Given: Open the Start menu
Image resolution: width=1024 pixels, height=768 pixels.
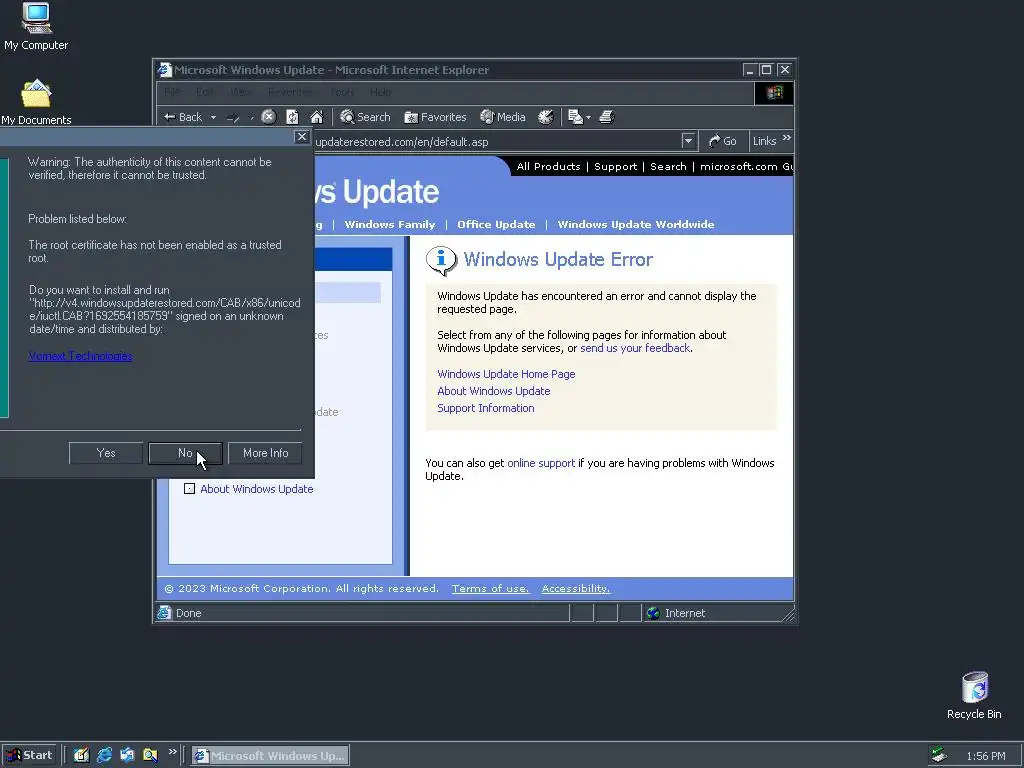Looking at the screenshot, I should coord(29,756).
